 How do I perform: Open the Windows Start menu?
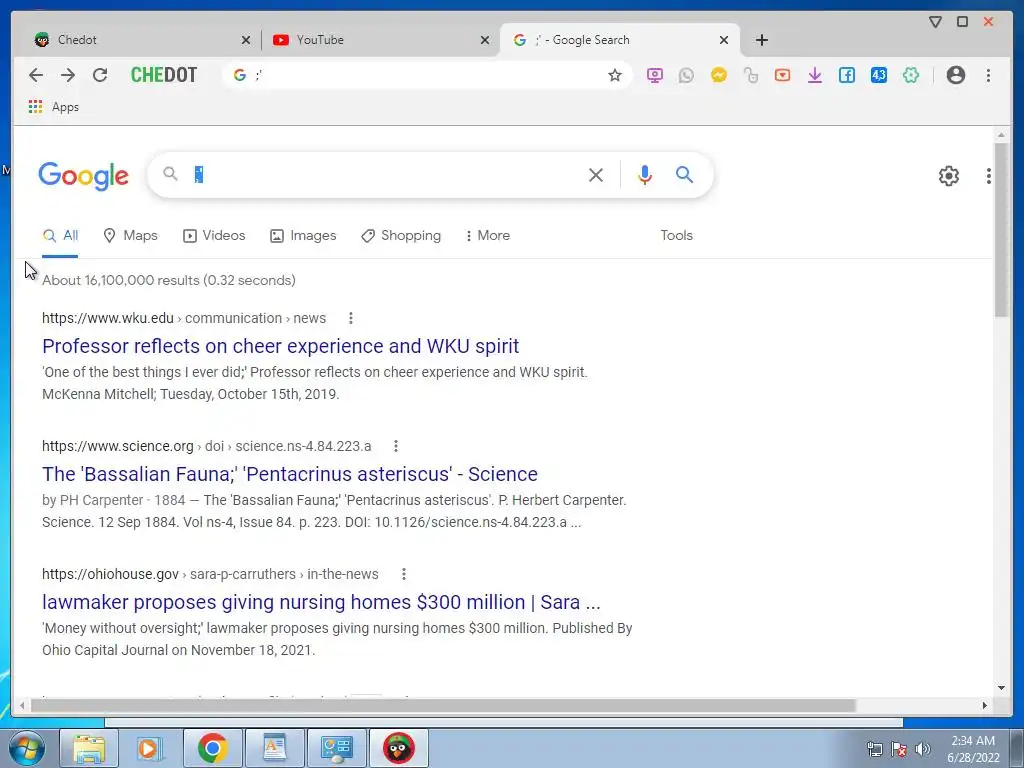[x=27, y=748]
